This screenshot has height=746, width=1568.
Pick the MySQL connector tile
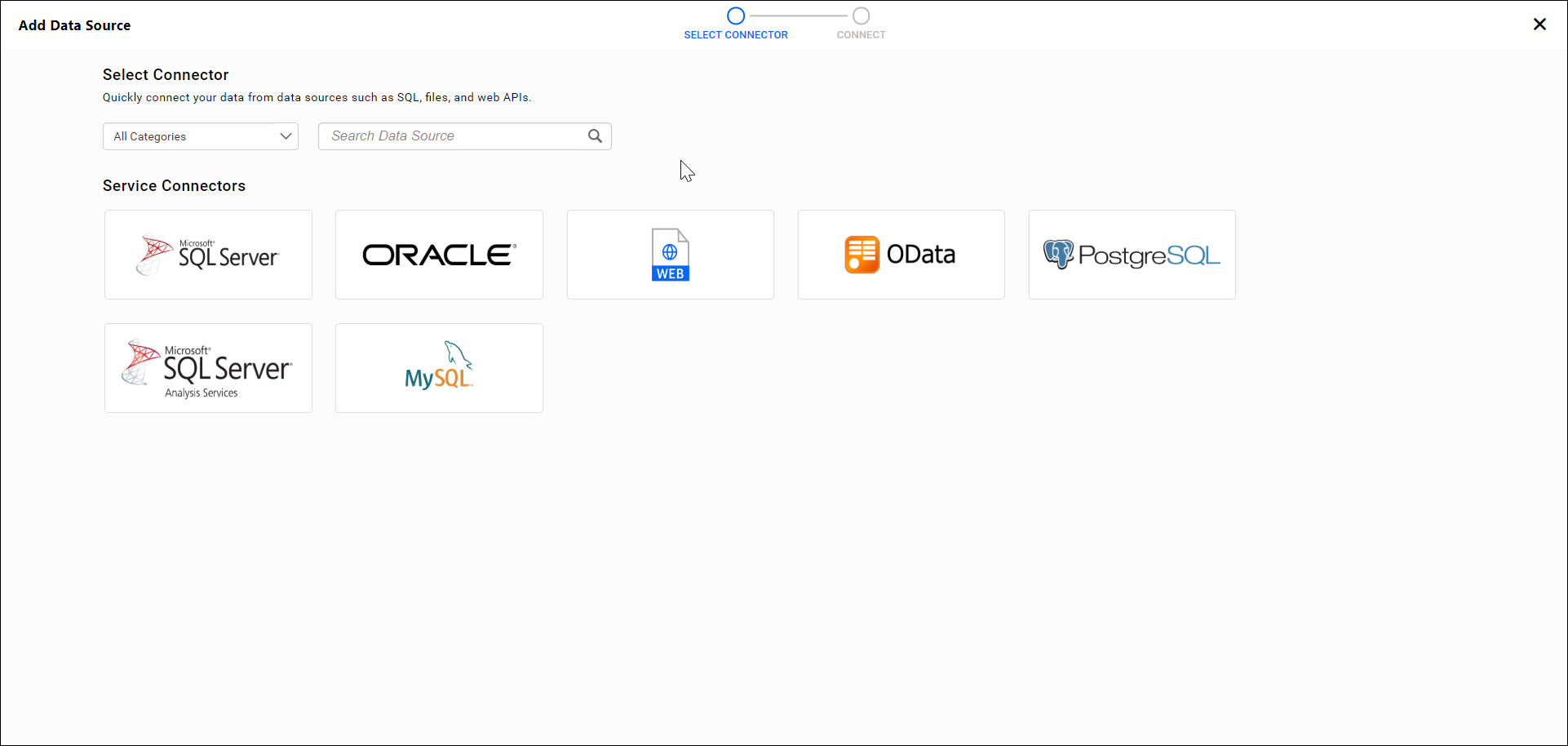439,368
